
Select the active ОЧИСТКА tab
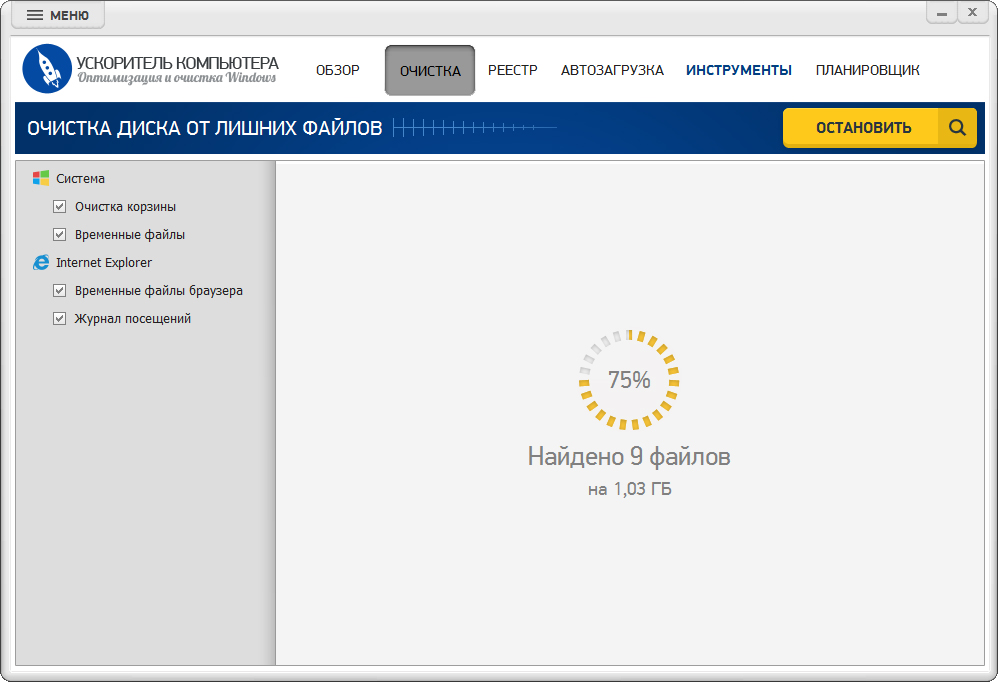(x=430, y=71)
